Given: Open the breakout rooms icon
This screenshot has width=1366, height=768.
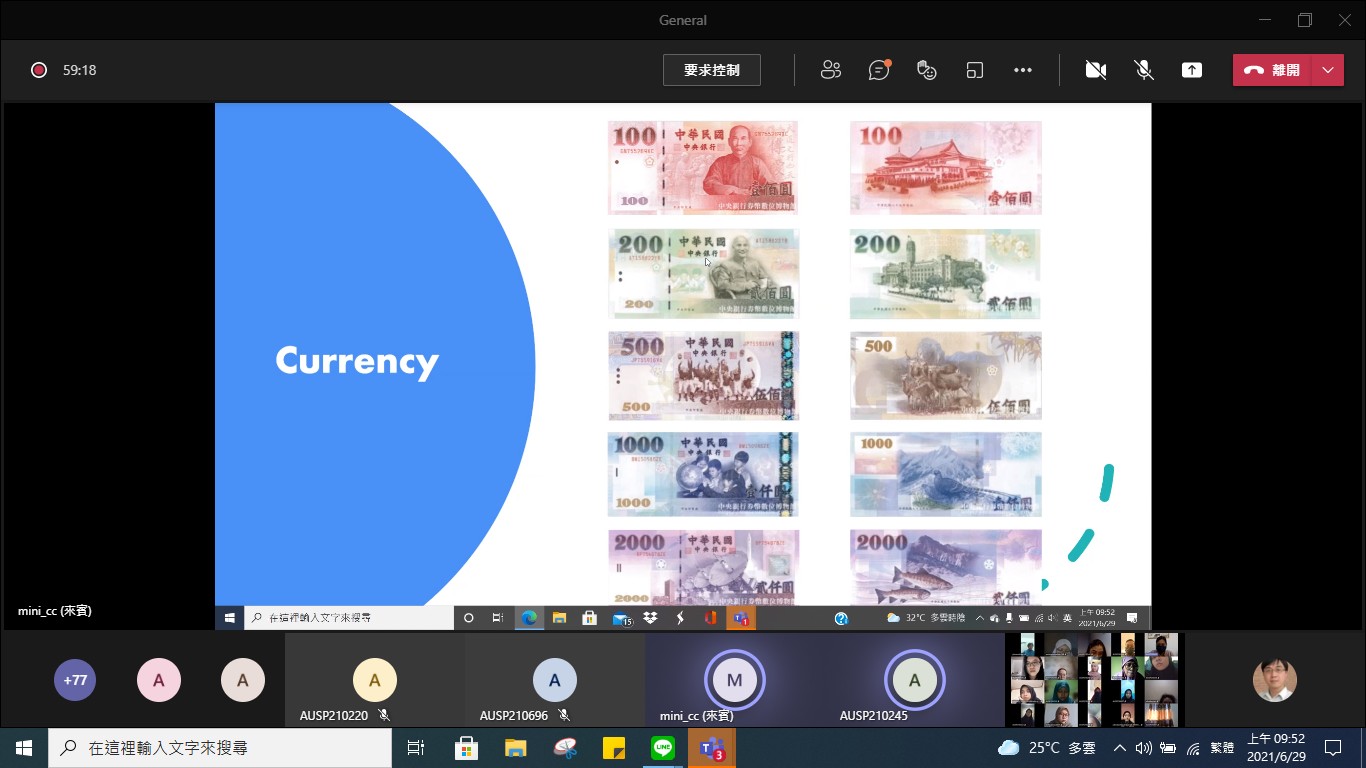Looking at the screenshot, I should [975, 70].
